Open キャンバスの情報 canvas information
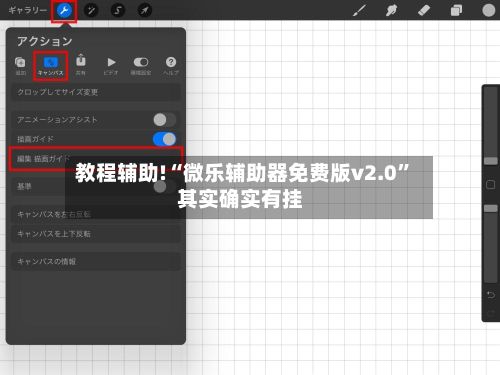Viewport: 500px width, 375px height. point(96,261)
